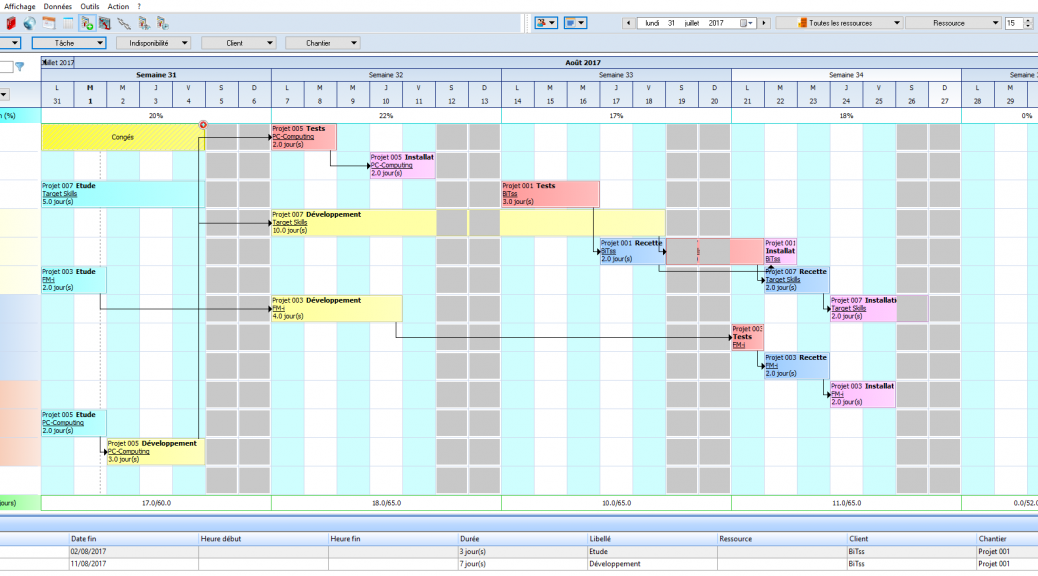1038x576 pixels.
Task: Open the Action menu
Action: [118, 6]
